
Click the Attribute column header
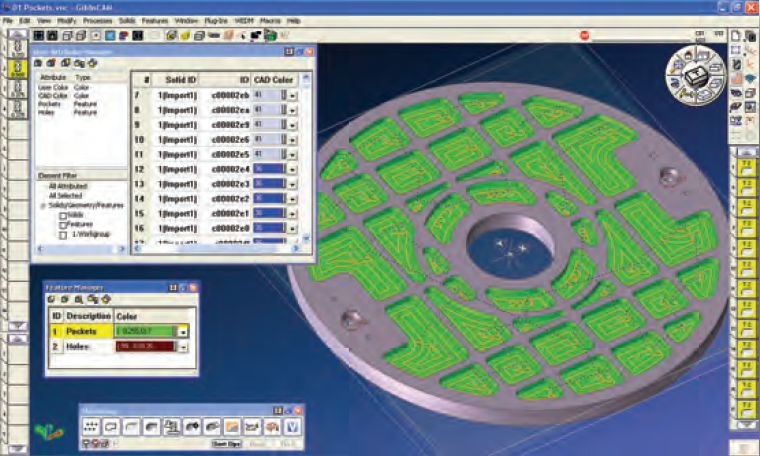click(x=53, y=78)
